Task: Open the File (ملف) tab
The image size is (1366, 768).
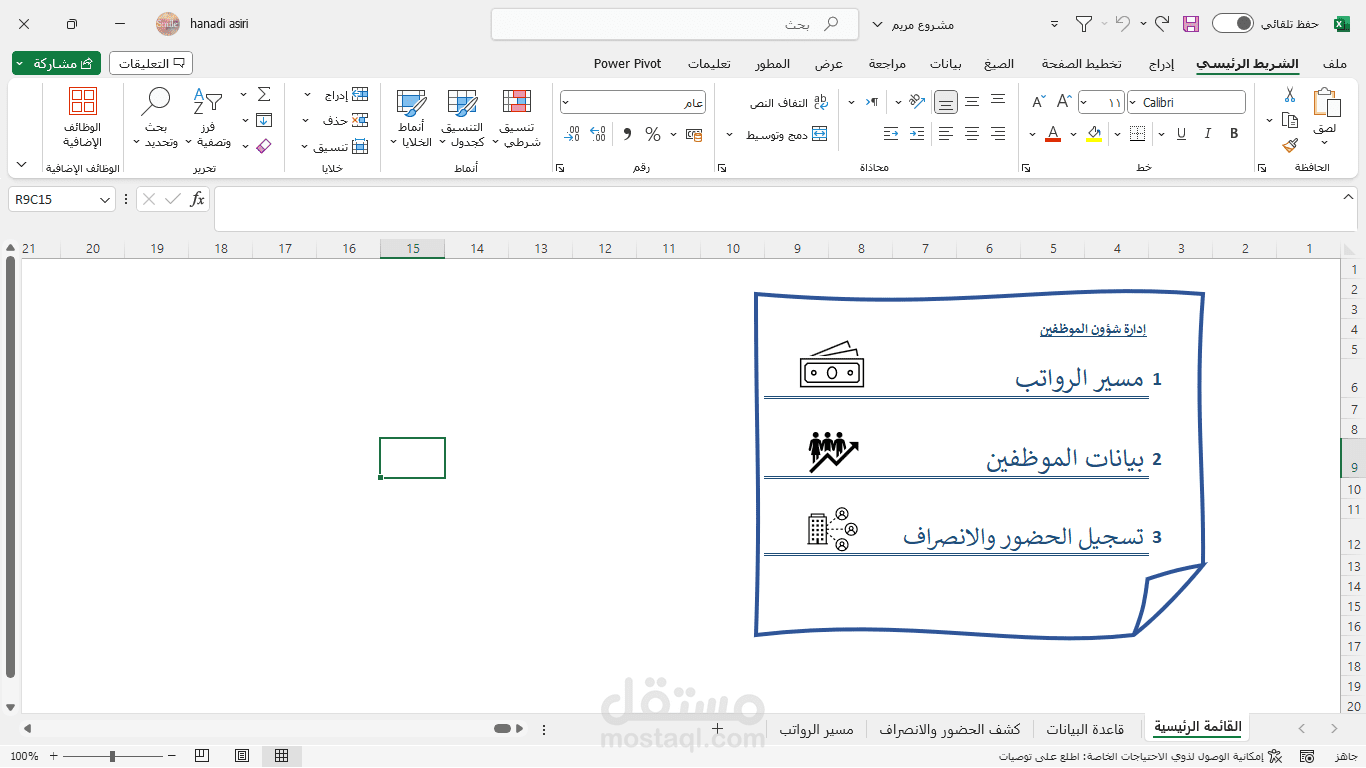Action: 1335,63
